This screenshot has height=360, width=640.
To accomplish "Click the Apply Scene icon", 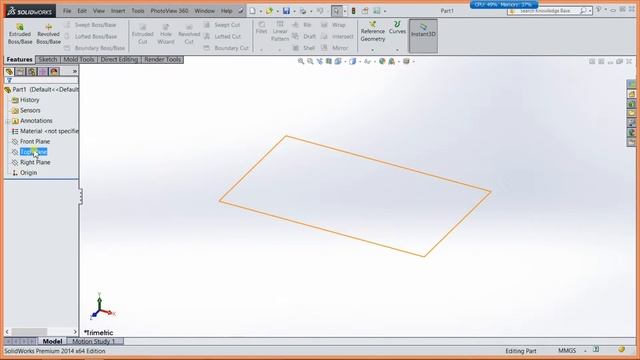I will pos(392,61).
